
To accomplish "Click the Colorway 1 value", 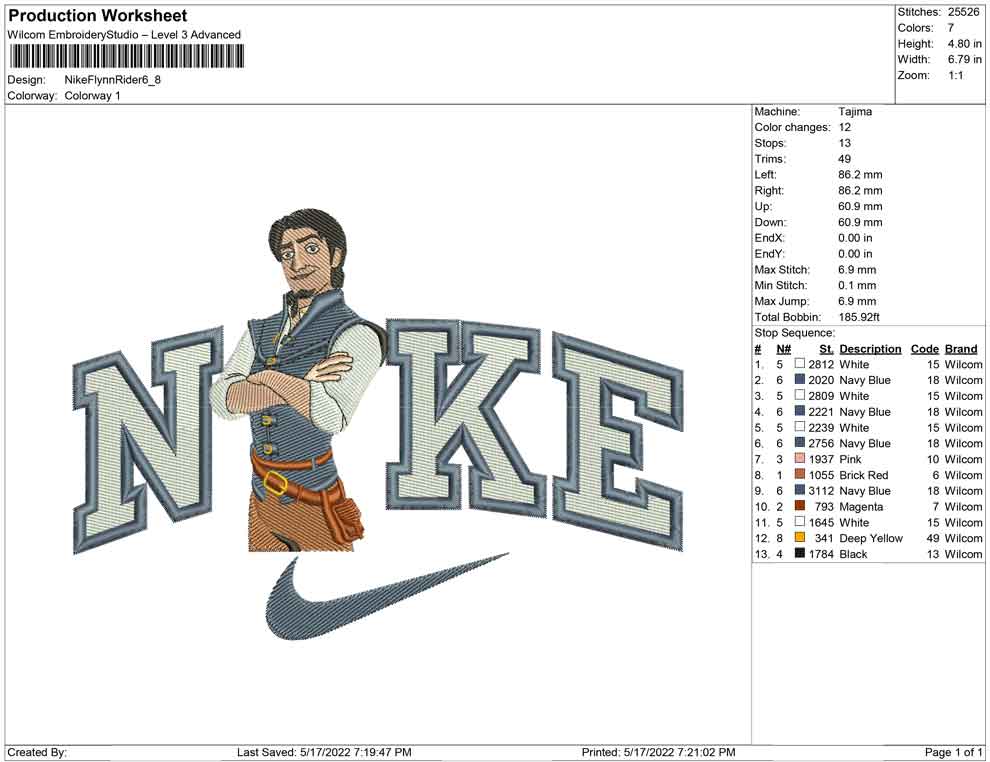I will [x=92, y=95].
